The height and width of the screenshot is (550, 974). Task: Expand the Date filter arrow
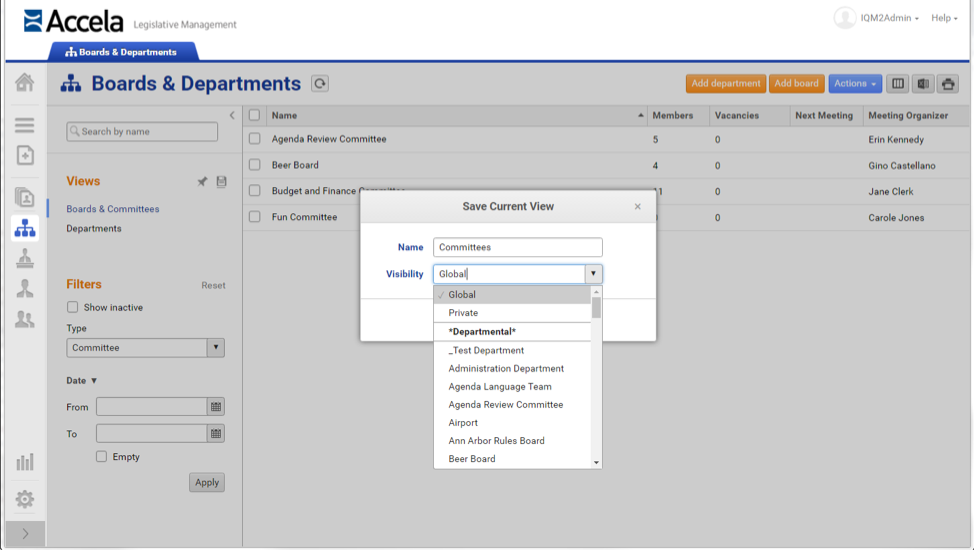94,380
